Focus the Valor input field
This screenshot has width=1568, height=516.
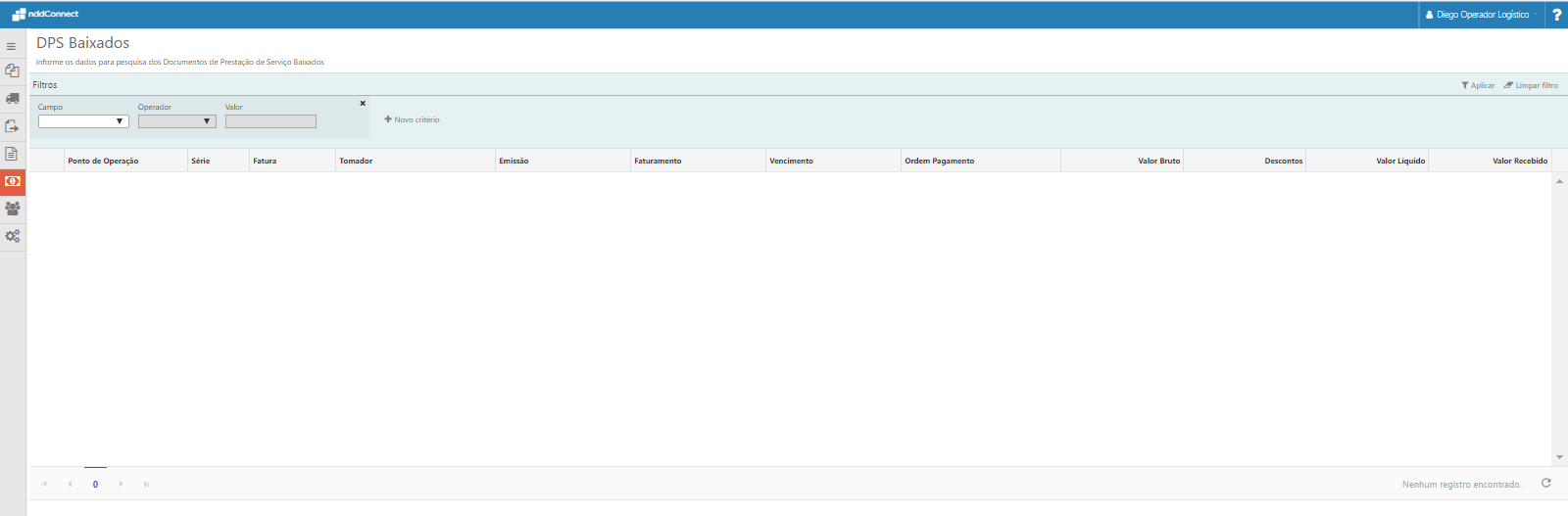tap(270, 121)
